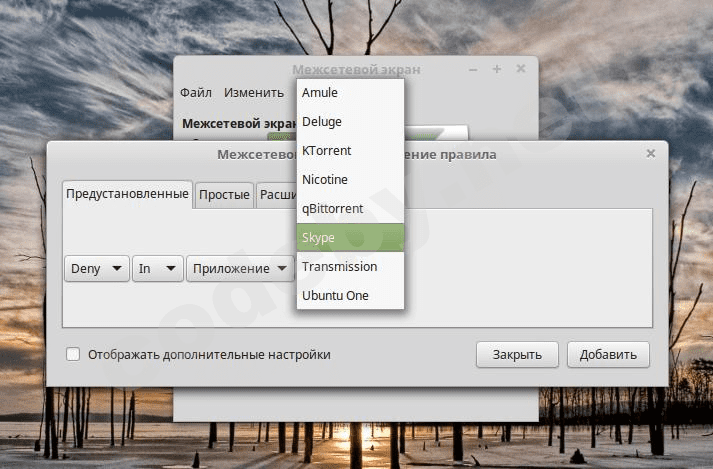
Task: Pick KTorrent in the dropdown list
Action: click(x=350, y=151)
